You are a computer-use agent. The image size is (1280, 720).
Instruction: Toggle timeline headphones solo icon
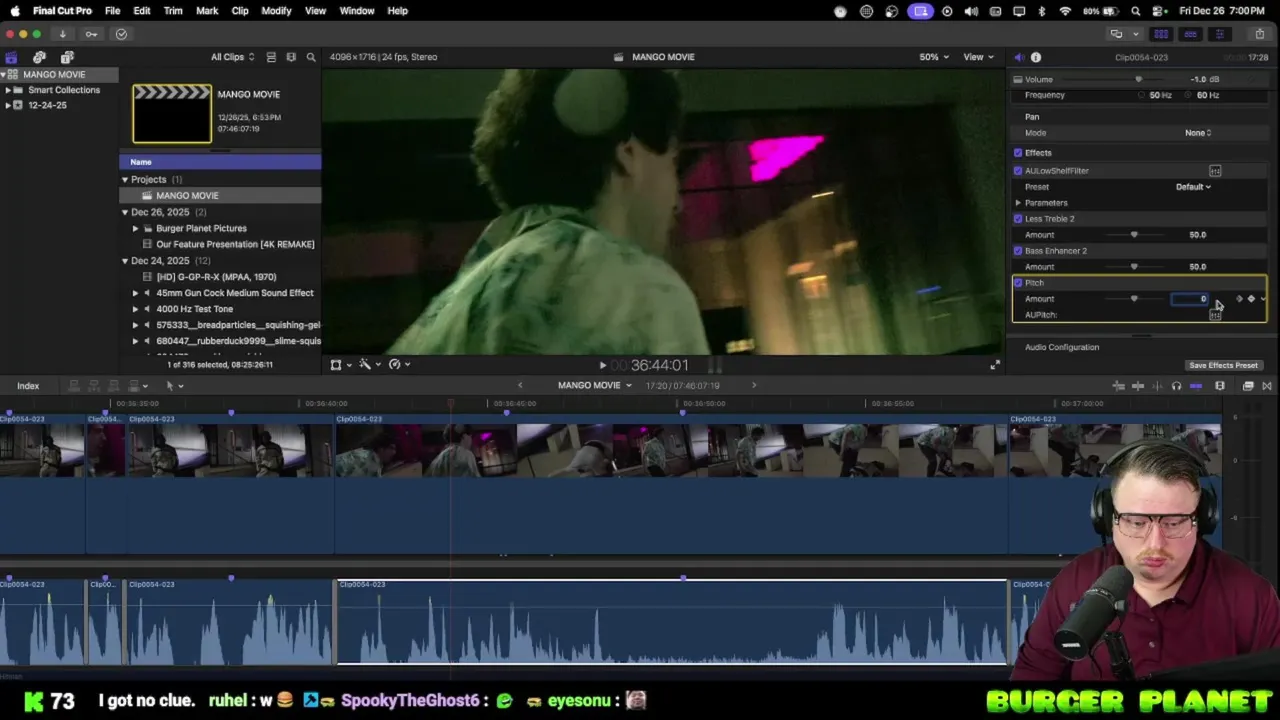(1176, 386)
